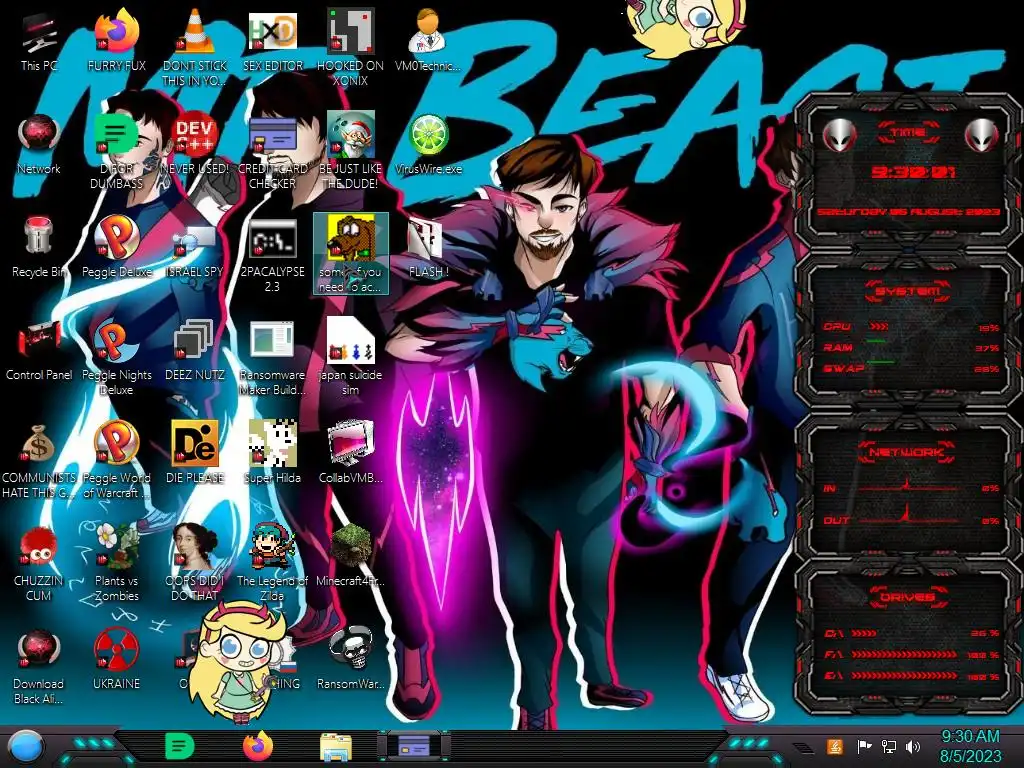This screenshot has height=768, width=1024.
Task: Launch the Plants vs Zombies shortcut
Action: [116, 563]
